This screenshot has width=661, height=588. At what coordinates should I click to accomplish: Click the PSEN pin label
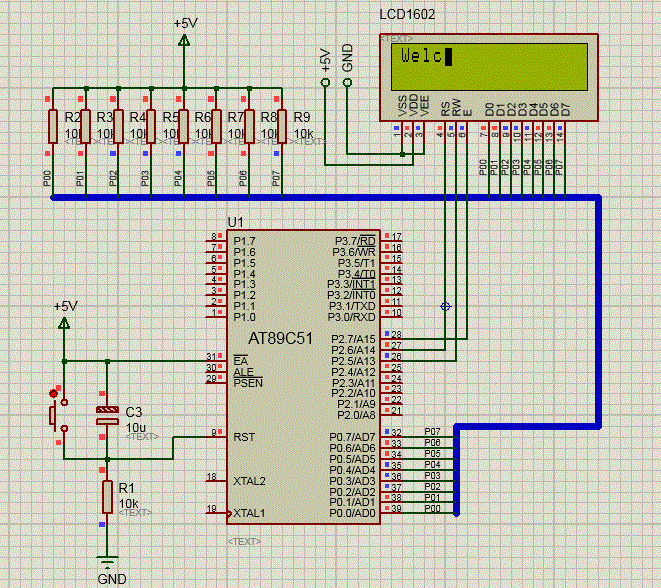248,383
